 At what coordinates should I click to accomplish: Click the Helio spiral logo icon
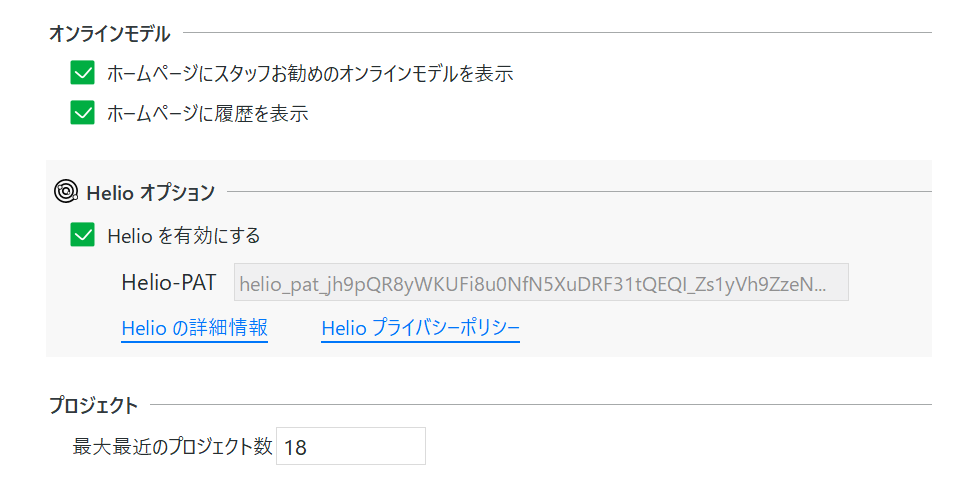pos(66,192)
